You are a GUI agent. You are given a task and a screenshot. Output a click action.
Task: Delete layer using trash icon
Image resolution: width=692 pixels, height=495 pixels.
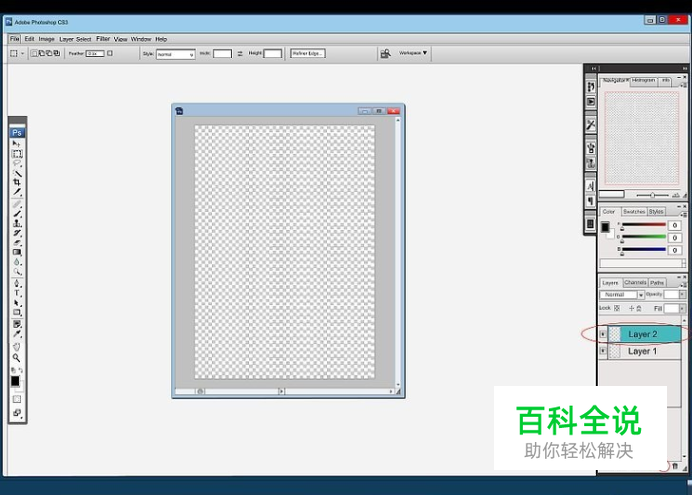click(675, 466)
